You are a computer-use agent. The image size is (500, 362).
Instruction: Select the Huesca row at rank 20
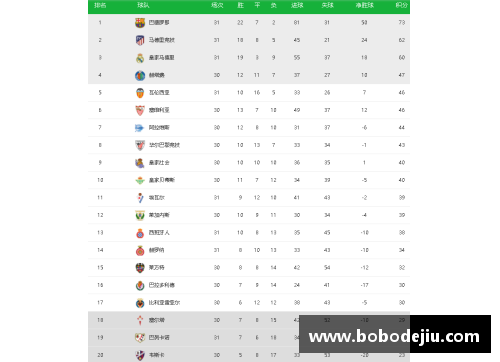(x=249, y=355)
